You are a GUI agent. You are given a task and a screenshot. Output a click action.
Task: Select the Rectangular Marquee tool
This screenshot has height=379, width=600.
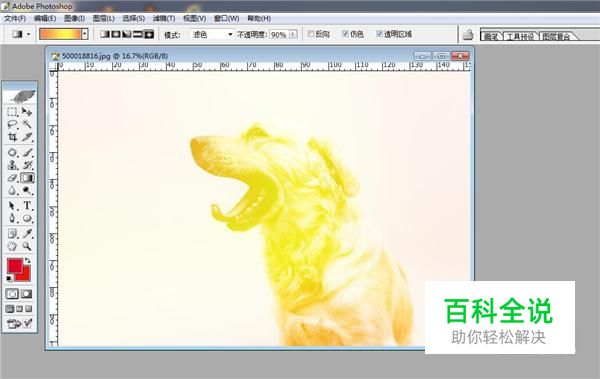(x=12, y=112)
